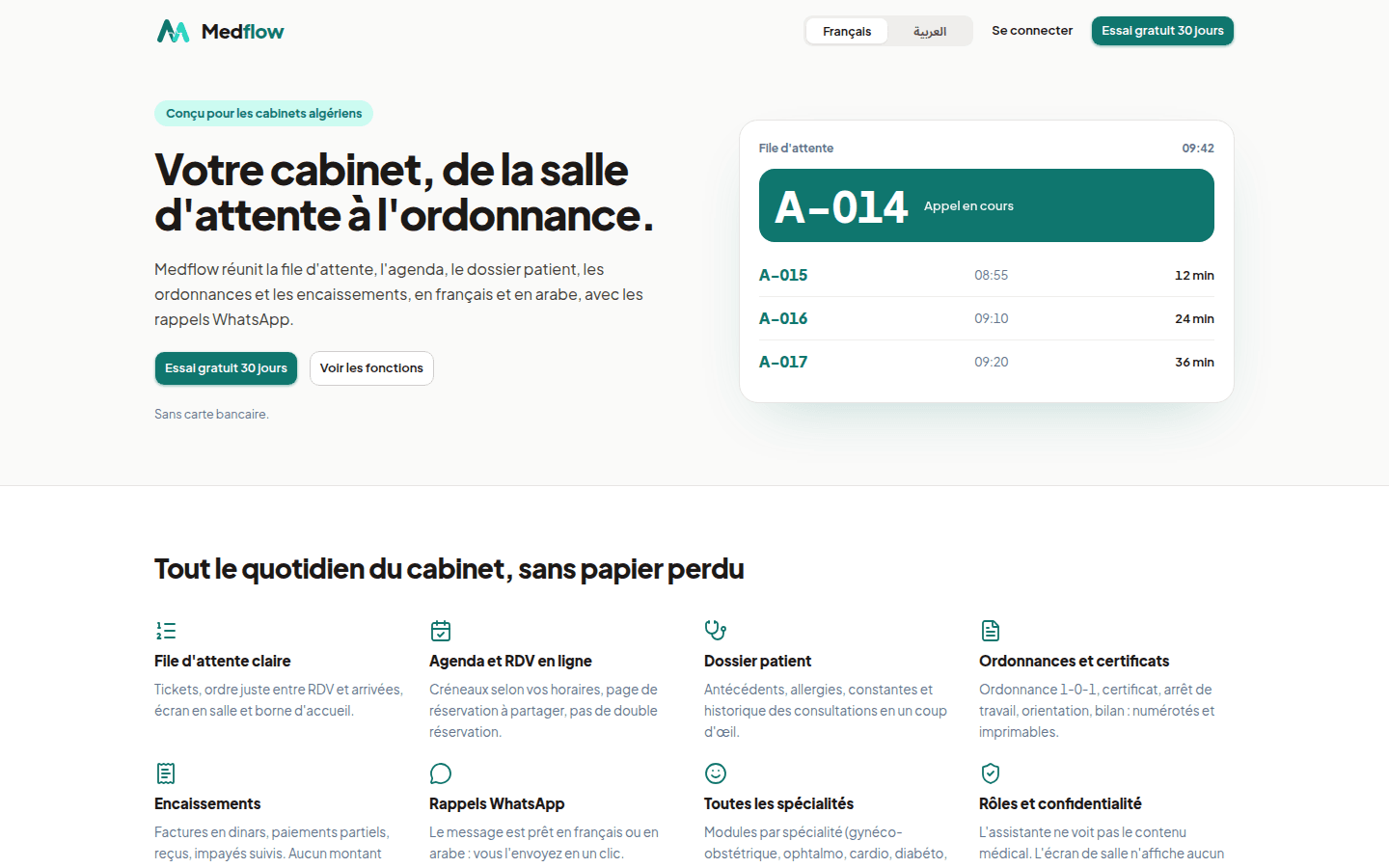Click the 09:42 clock in queue card
This screenshot has height=868, width=1389.
(x=1198, y=148)
